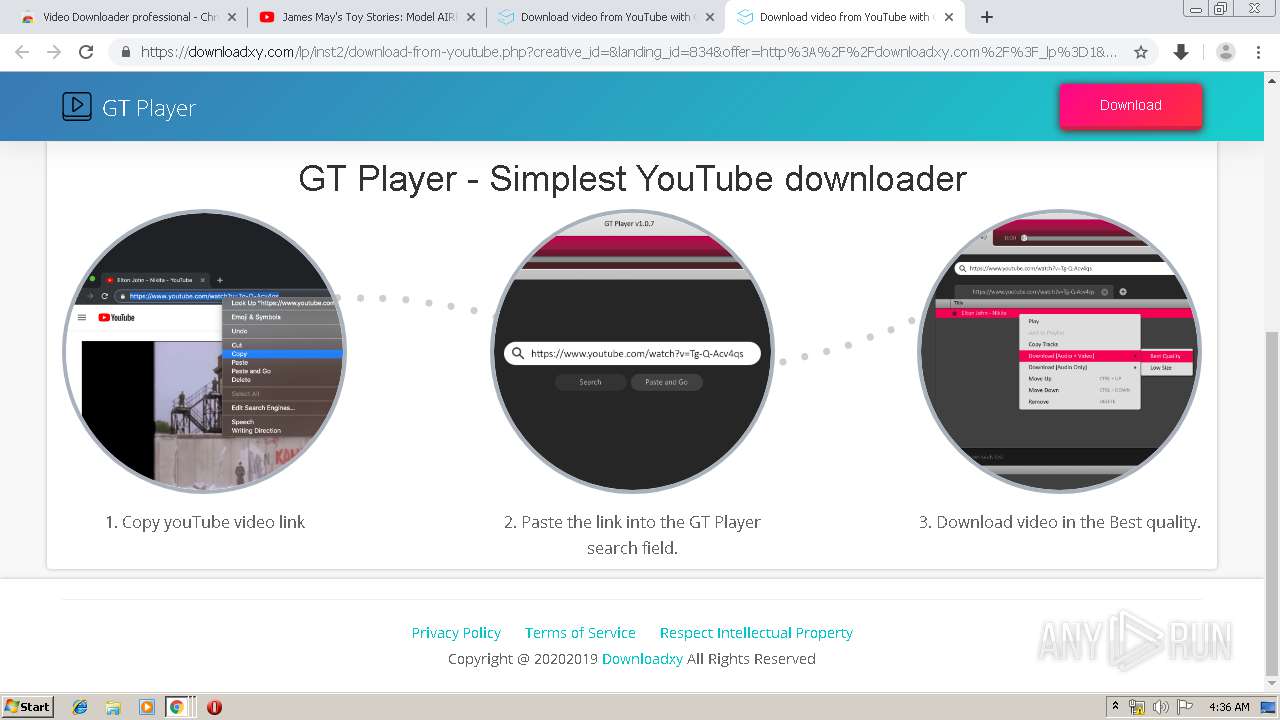Bookmark this page with star

tap(1141, 52)
